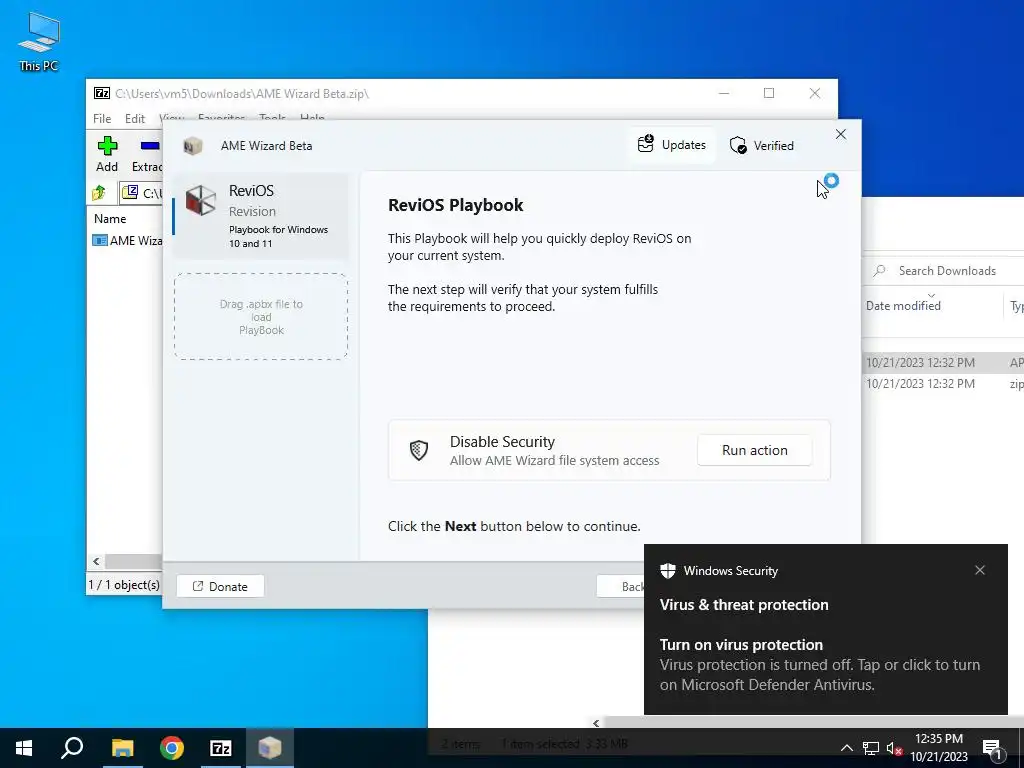Open the Windows Start menu
Screen dimensions: 1024x768
24,748
